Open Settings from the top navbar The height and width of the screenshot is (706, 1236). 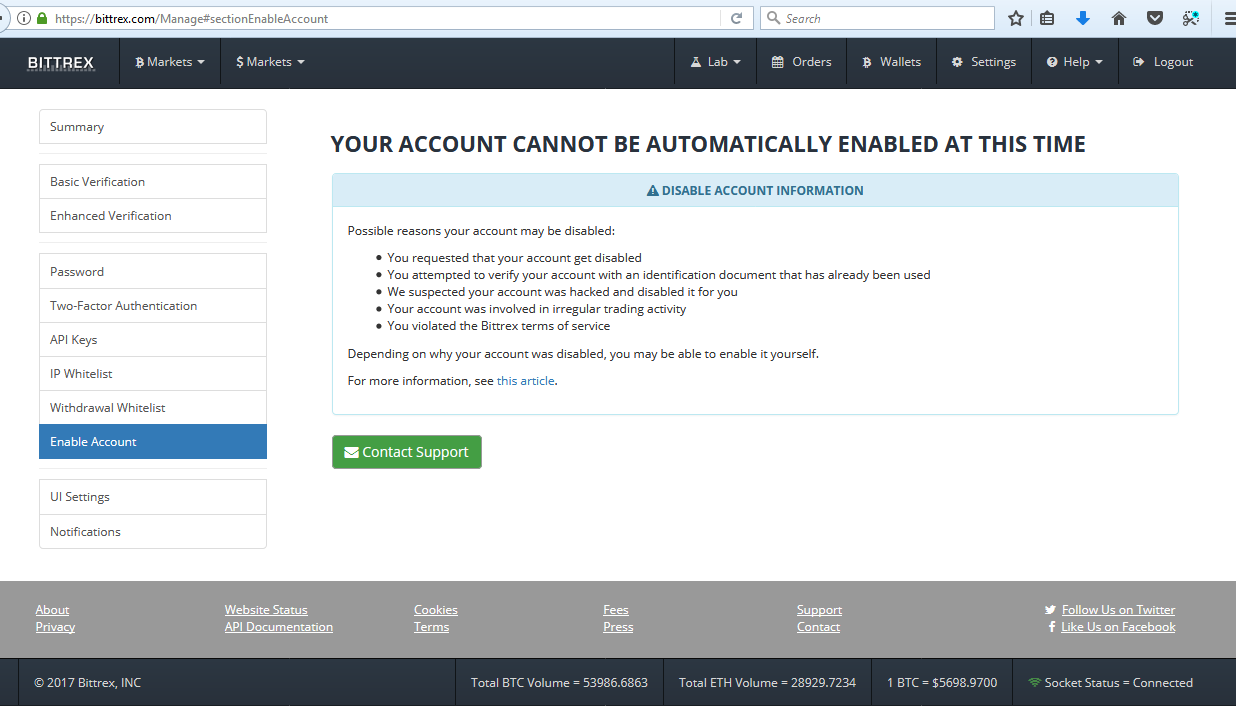984,62
